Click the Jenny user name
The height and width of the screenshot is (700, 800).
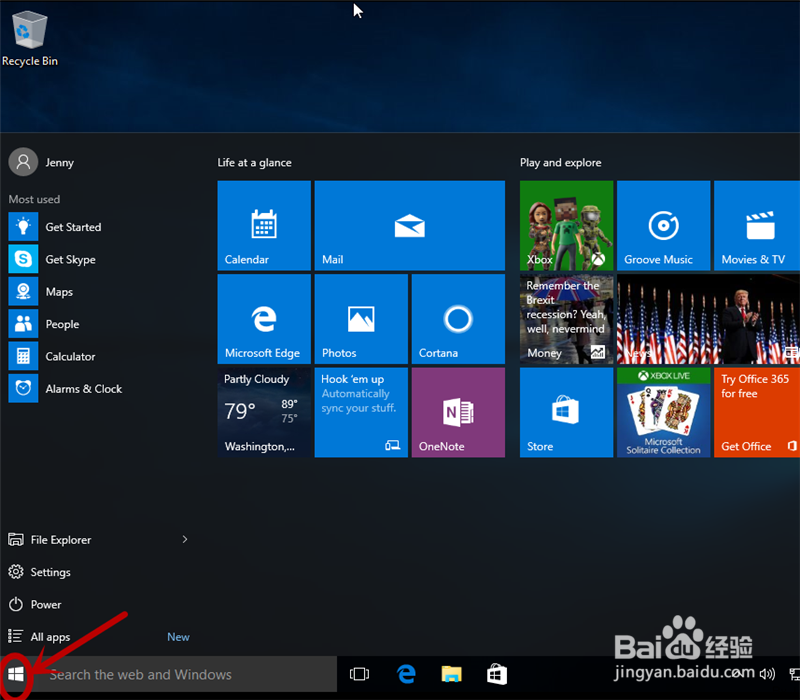tap(59, 163)
